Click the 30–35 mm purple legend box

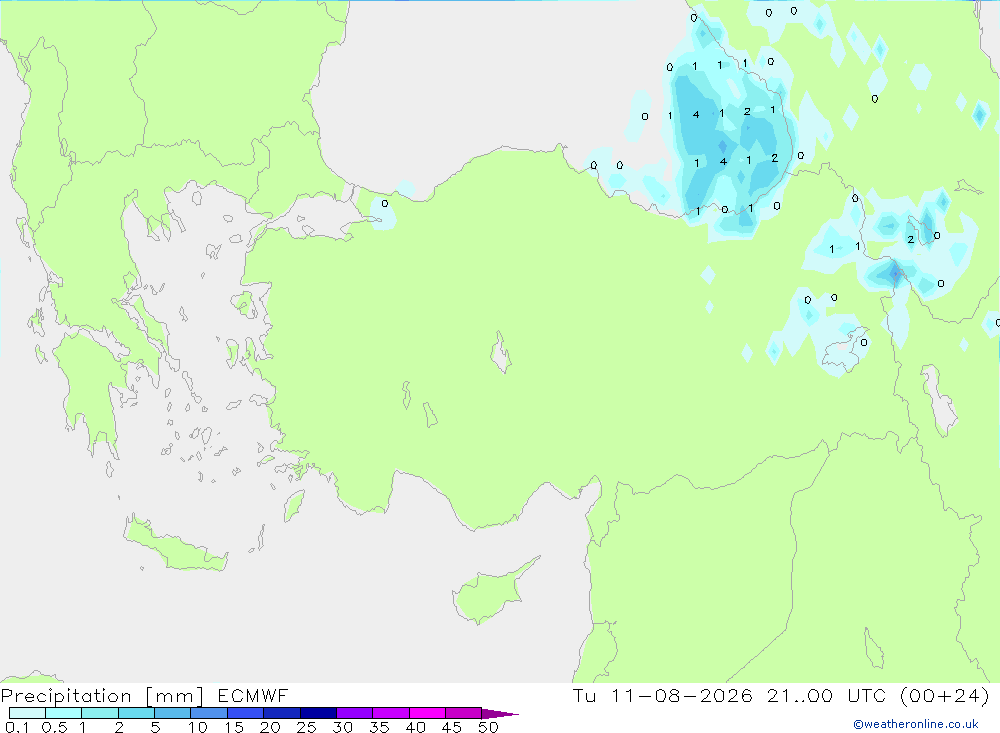tap(355, 713)
